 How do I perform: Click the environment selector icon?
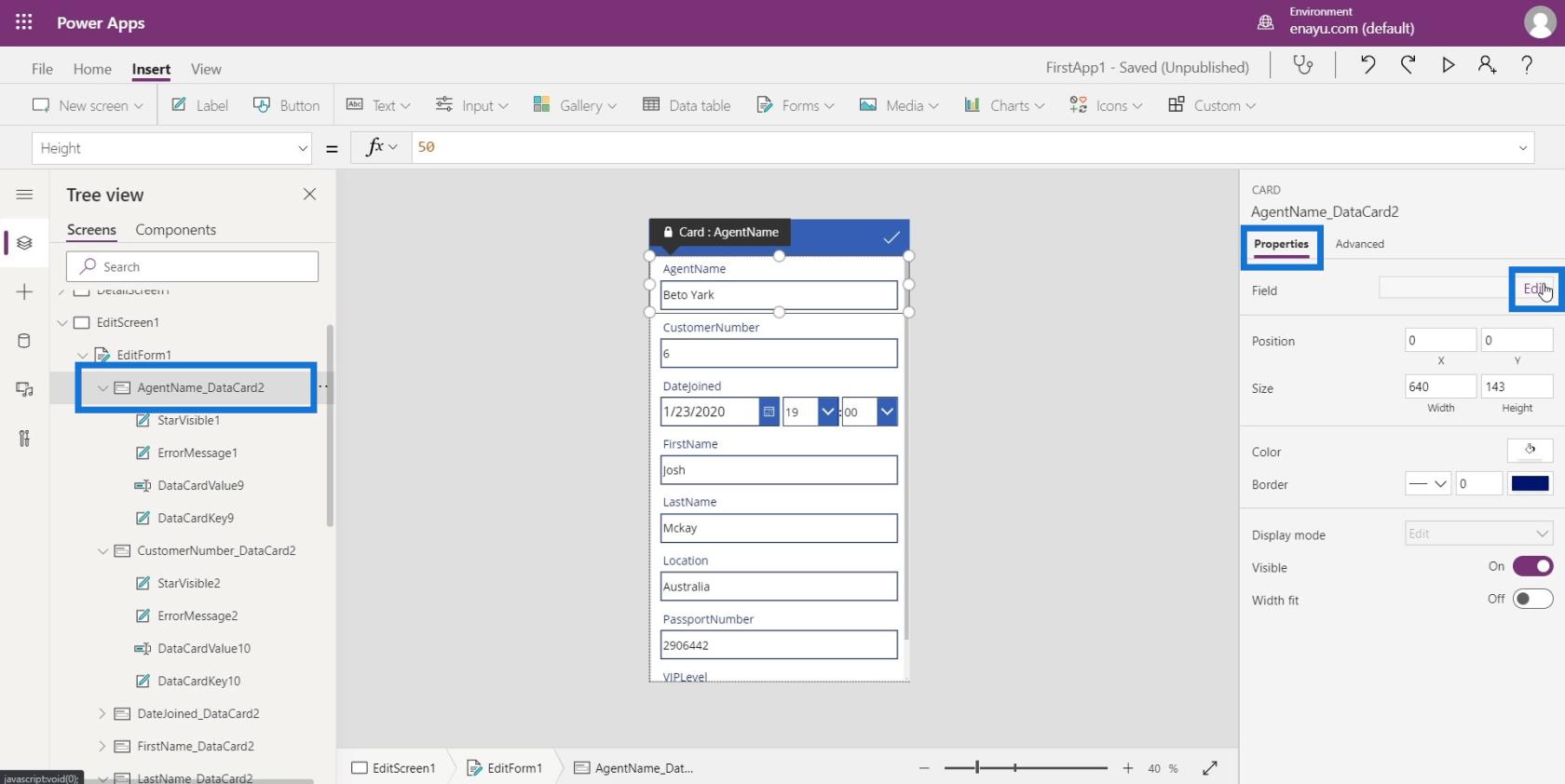(1266, 22)
